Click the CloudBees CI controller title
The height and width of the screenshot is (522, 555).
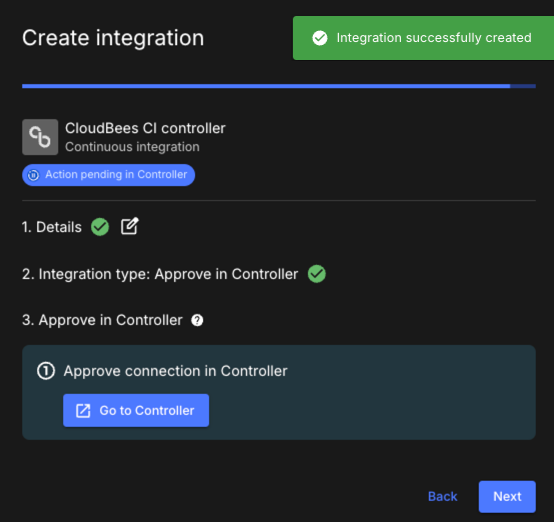point(145,128)
